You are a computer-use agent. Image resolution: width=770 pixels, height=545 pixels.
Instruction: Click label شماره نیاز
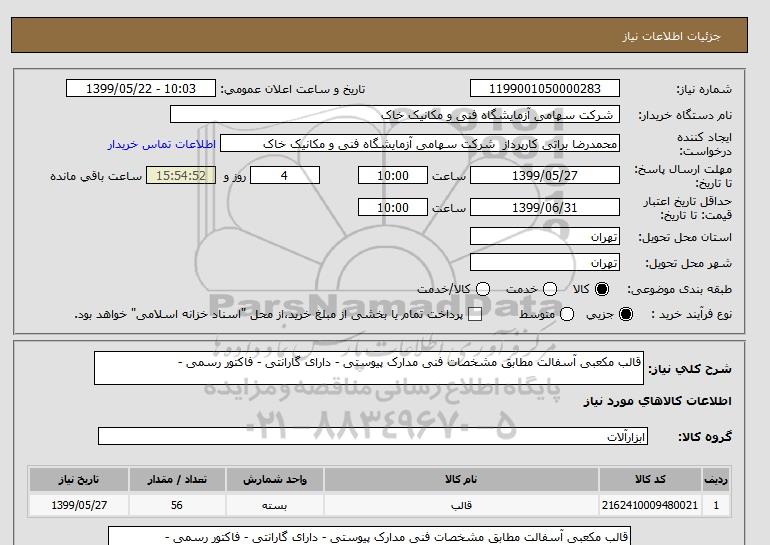pyautogui.click(x=704, y=89)
